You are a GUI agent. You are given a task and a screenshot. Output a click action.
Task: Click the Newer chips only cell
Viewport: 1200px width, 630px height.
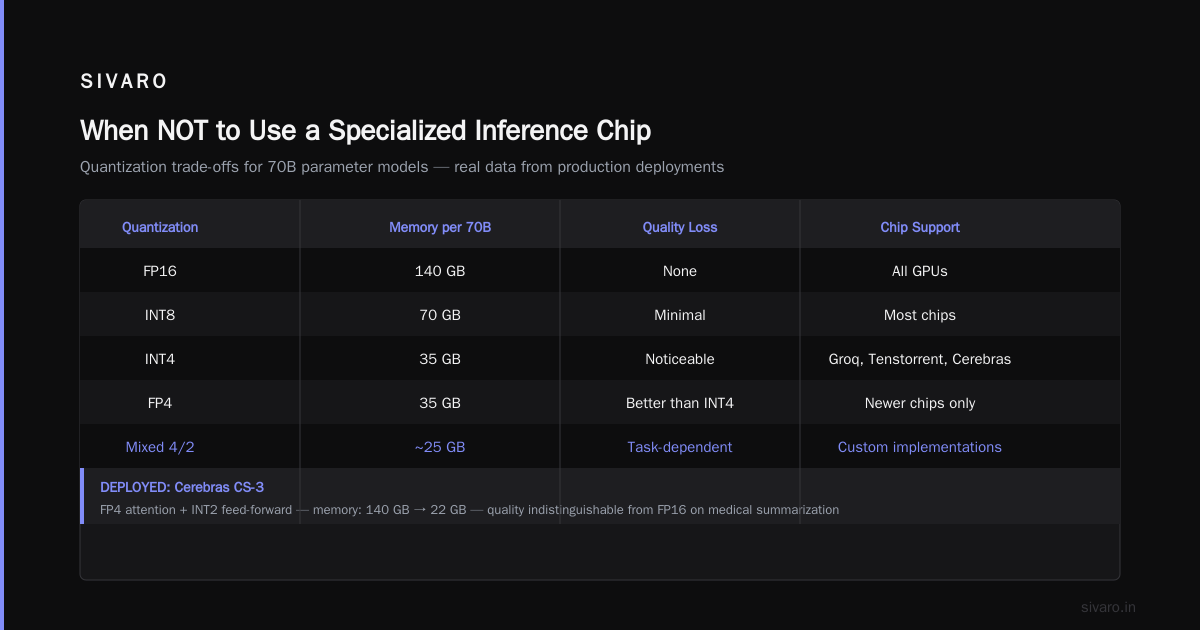[x=920, y=403]
